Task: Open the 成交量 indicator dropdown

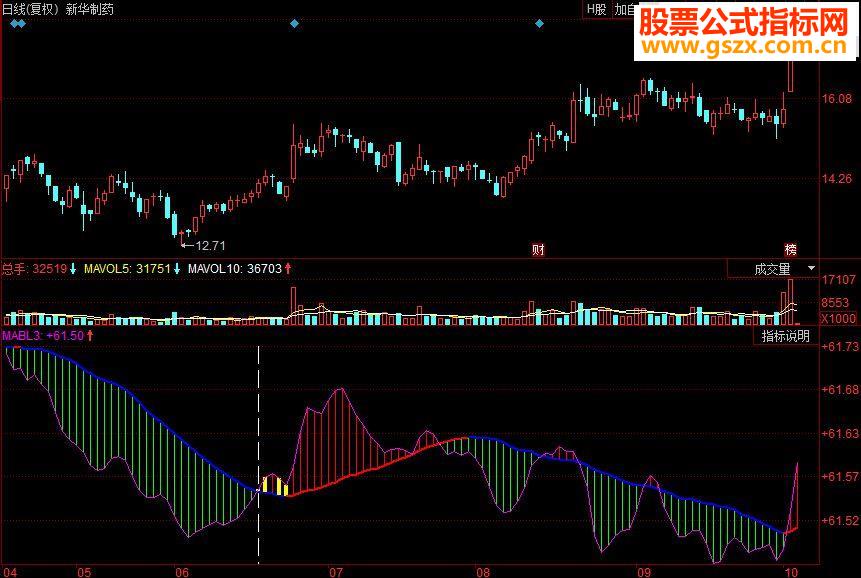Action: [x=773, y=269]
